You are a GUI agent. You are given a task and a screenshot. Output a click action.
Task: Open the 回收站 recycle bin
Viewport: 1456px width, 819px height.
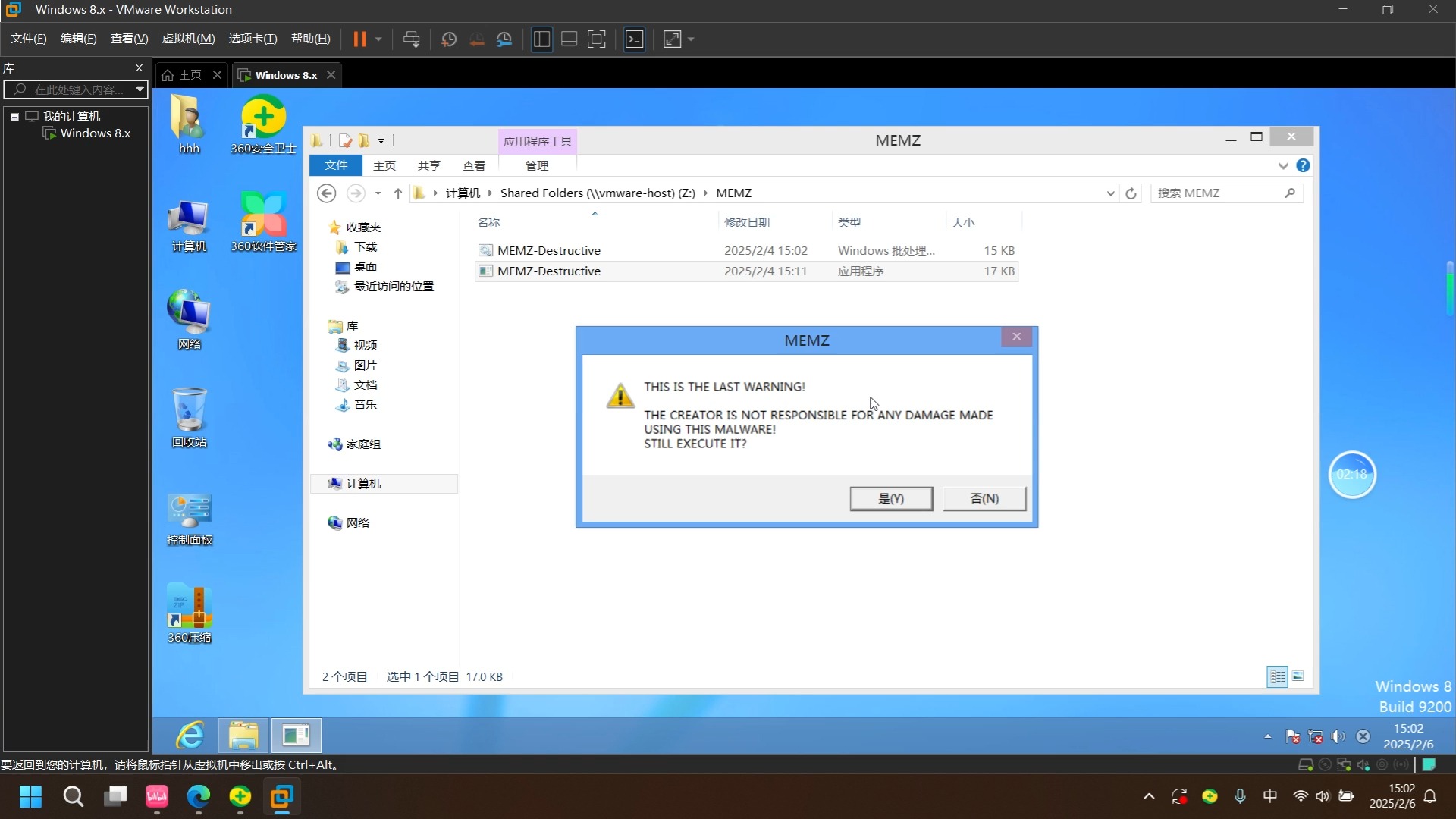click(189, 417)
